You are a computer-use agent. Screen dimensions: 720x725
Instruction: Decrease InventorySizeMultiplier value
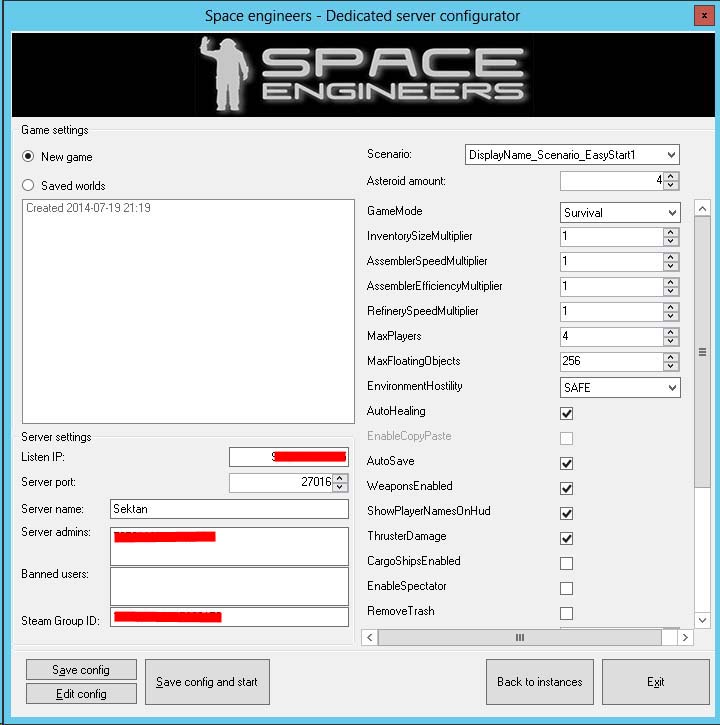(671, 241)
